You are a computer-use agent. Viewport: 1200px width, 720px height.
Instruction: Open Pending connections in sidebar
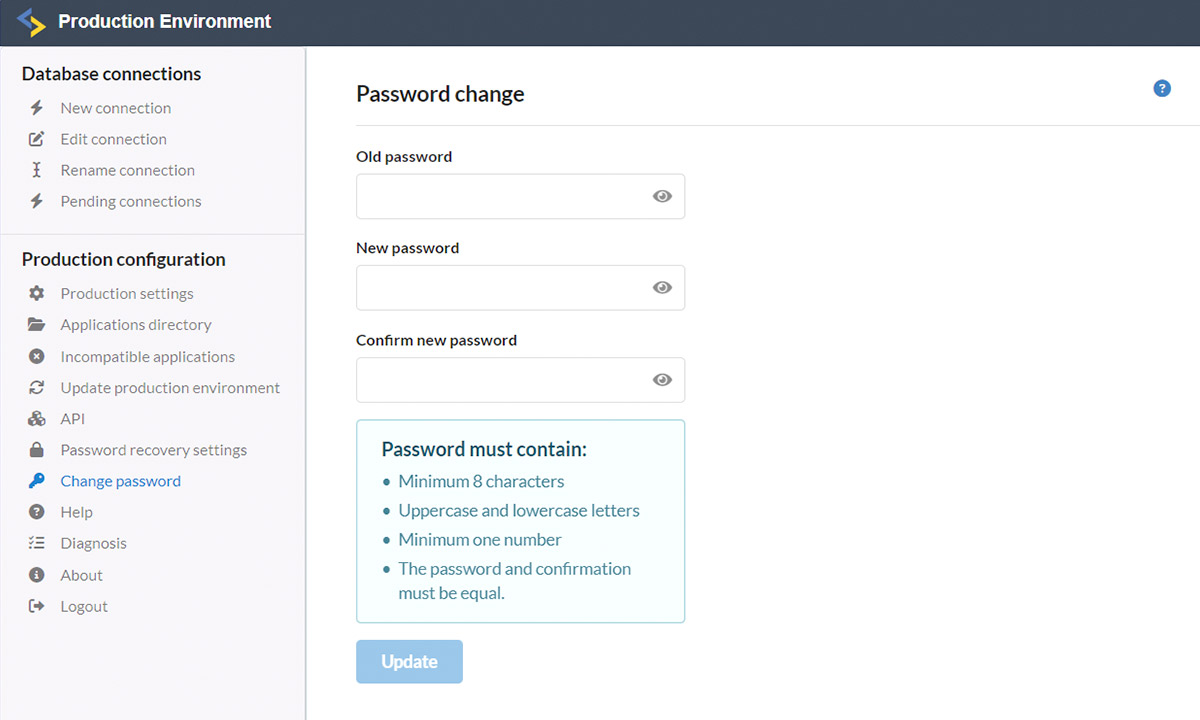(x=131, y=201)
